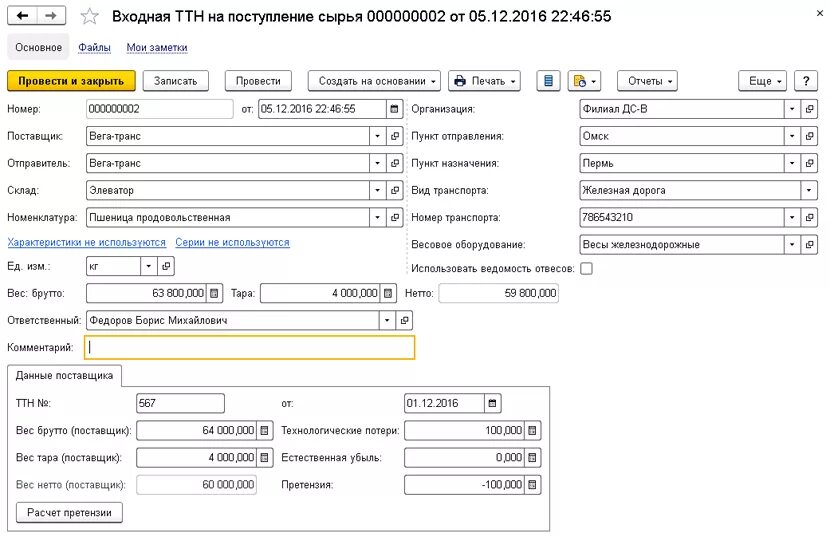Open the Весовое оборудование record
The height and width of the screenshot is (537, 830).
point(809,244)
